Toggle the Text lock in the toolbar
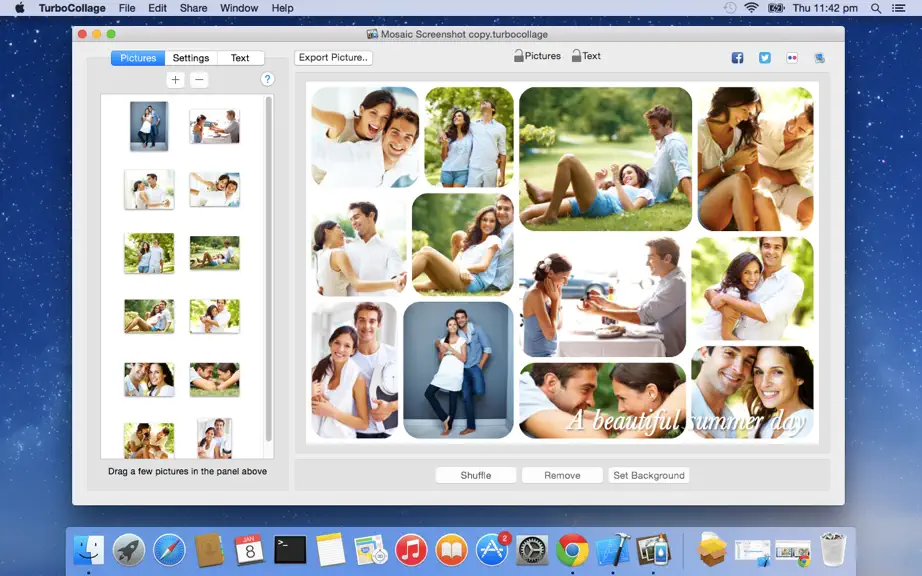922x576 pixels. point(586,56)
